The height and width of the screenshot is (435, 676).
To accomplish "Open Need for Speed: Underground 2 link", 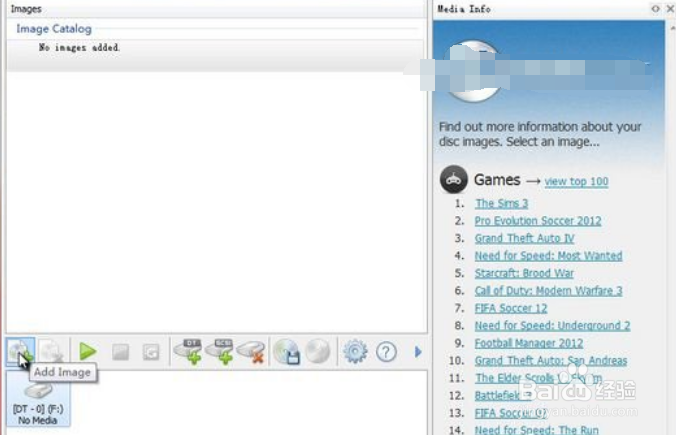I will pos(552,325).
